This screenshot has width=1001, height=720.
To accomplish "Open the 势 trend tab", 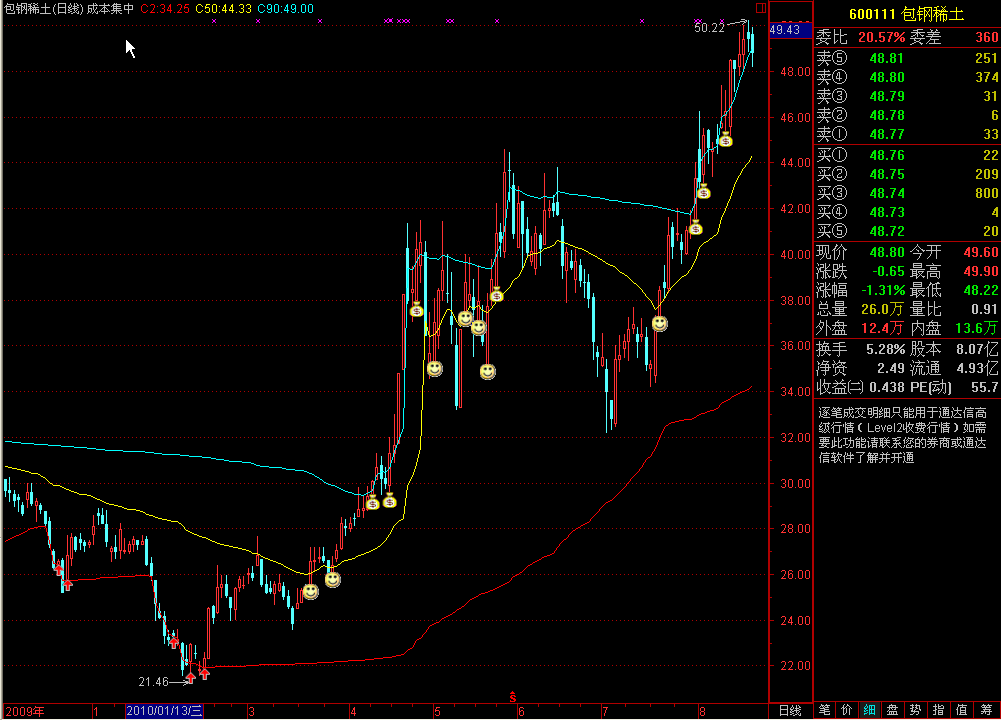I will (x=915, y=710).
